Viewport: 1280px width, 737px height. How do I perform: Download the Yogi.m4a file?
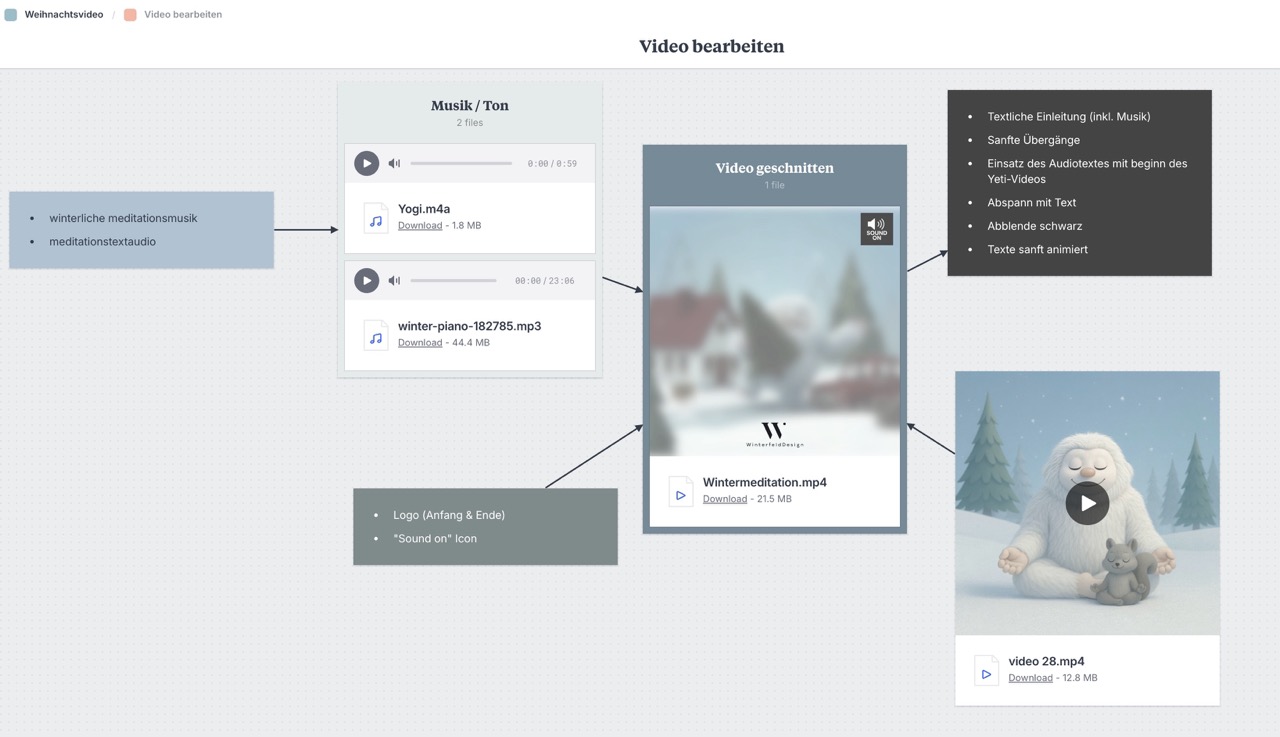click(x=419, y=226)
